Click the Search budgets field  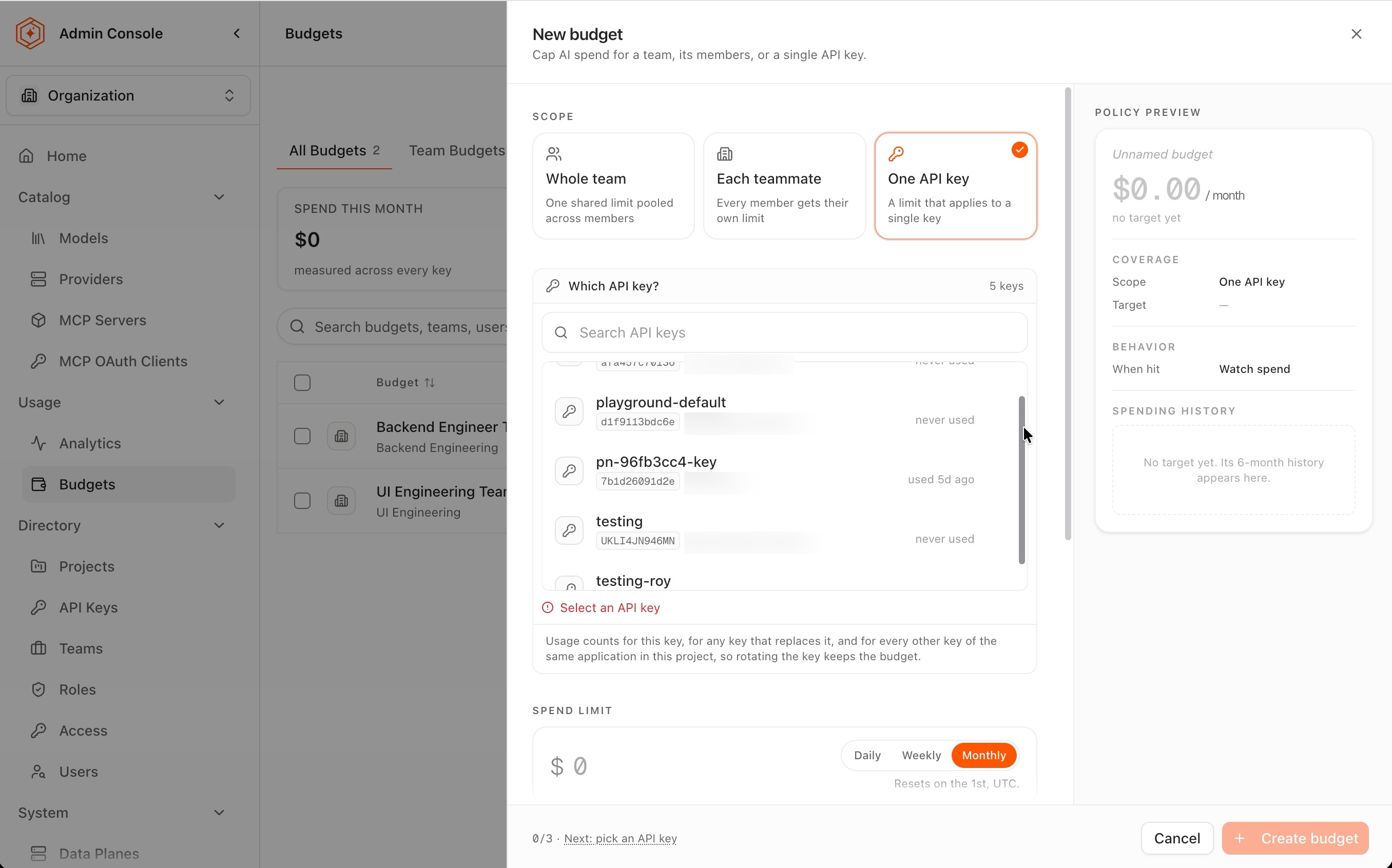coord(392,327)
